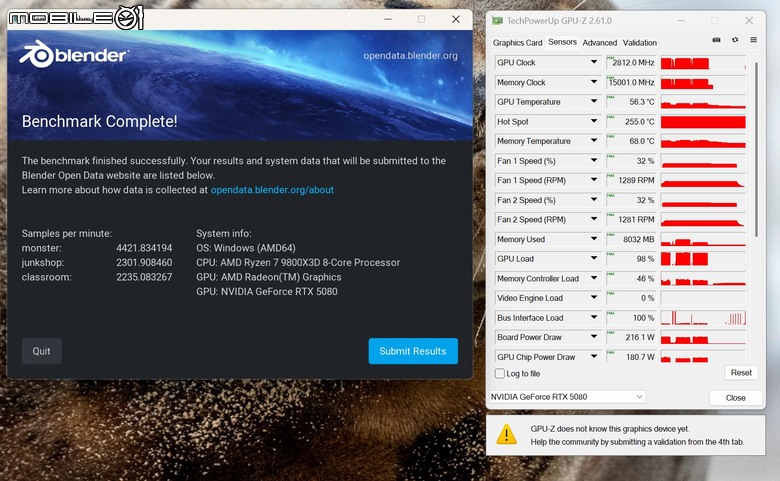
Task: Click the OS: Windows (AMD64) line
Action: tap(246, 248)
